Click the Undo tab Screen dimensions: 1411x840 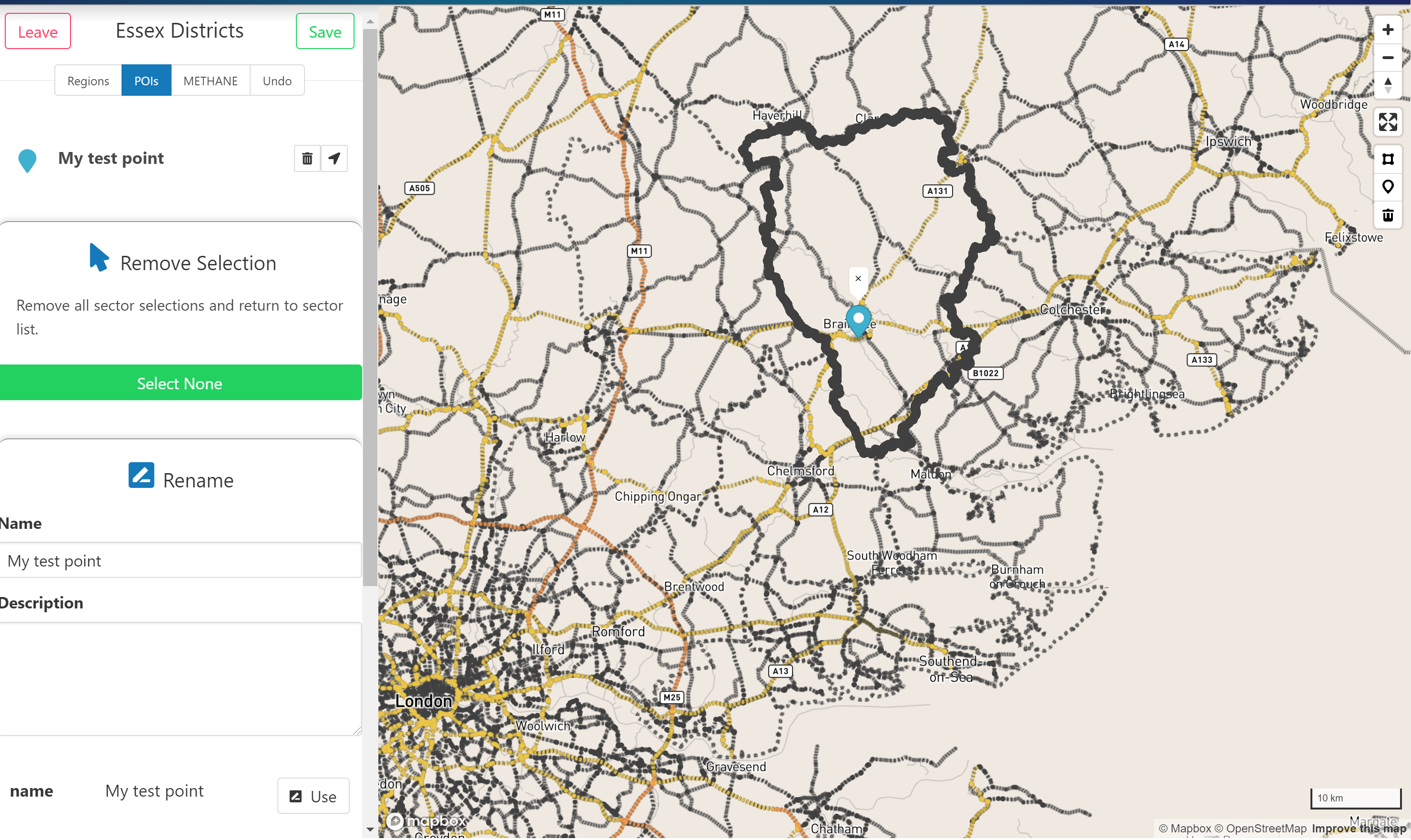pyautogui.click(x=277, y=81)
